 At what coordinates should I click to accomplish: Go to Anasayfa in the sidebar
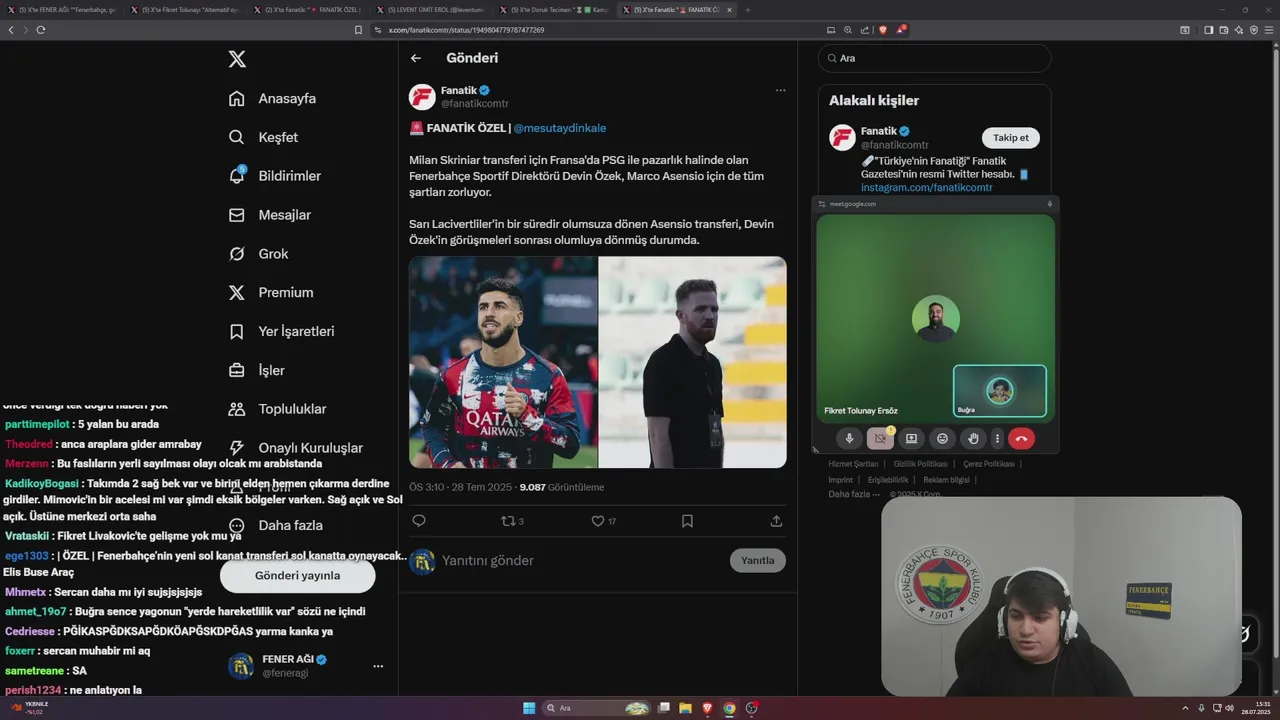[272, 98]
